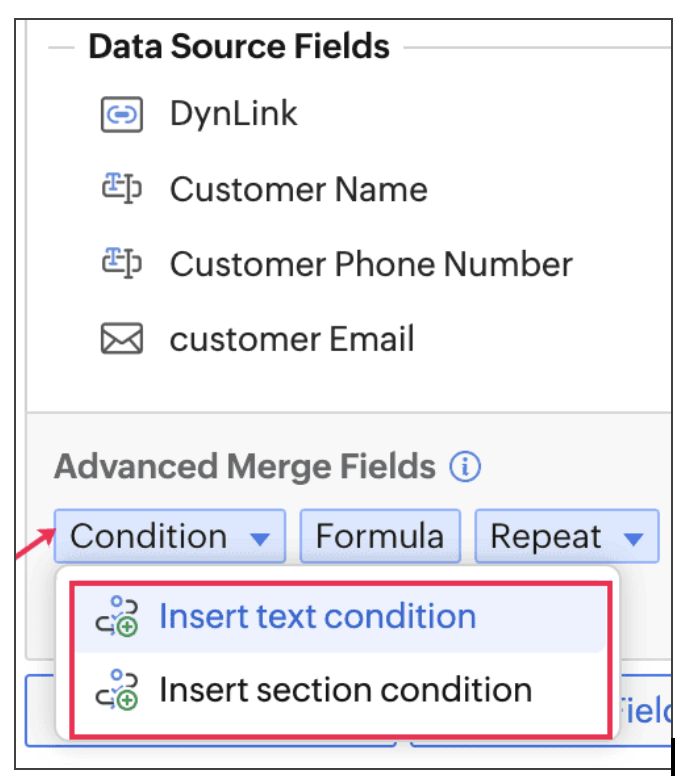The image size is (686, 782).
Task: Click the DynLink link field icon
Action: (122, 115)
